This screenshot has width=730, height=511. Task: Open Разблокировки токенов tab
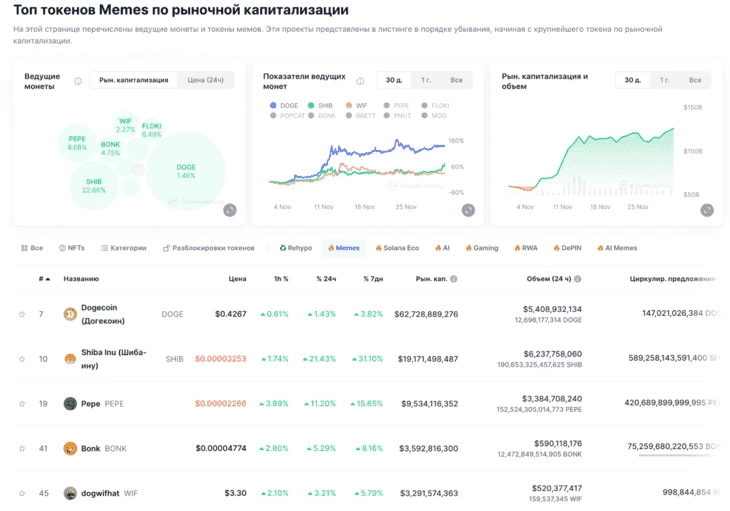(209, 248)
